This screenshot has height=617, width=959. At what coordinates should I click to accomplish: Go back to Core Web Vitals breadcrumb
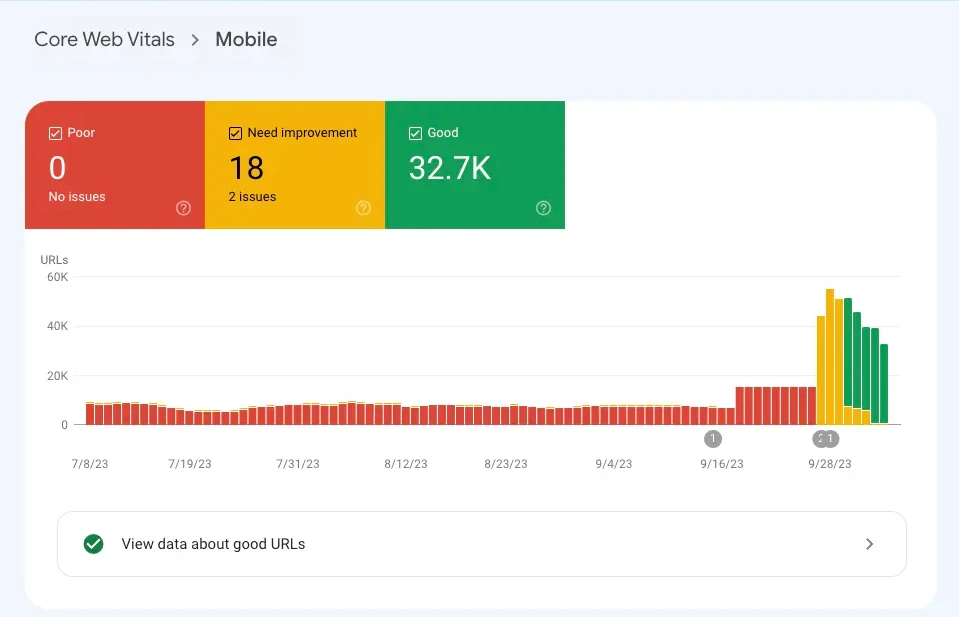[x=104, y=40]
